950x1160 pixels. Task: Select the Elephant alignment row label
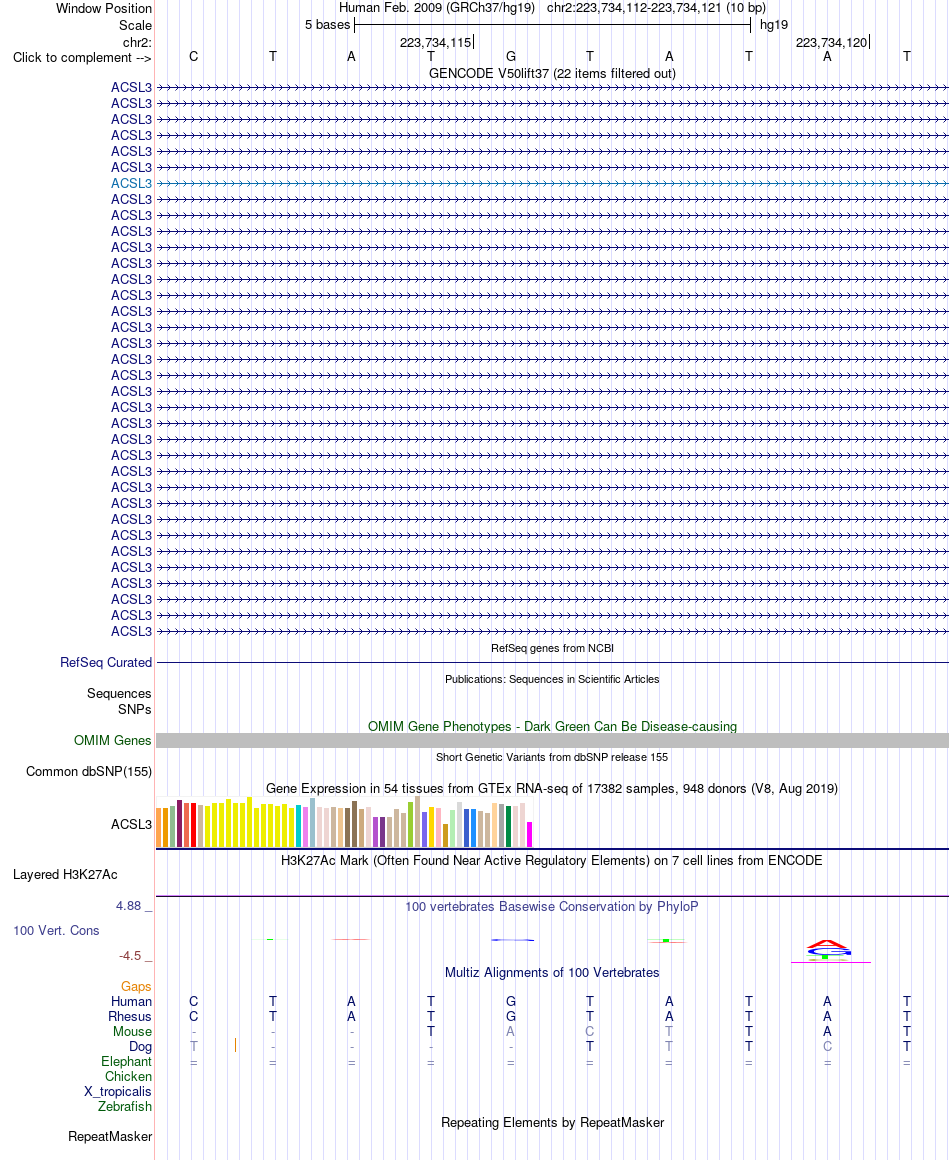(x=127, y=1062)
